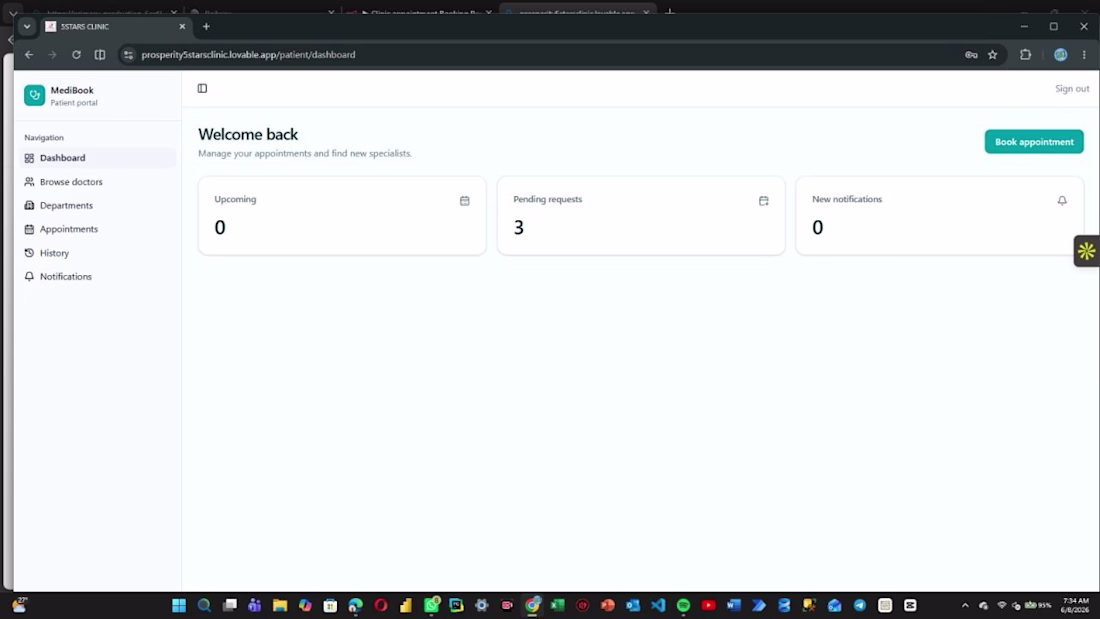Image resolution: width=1100 pixels, height=619 pixels.
Task: Open Excel from taskbar
Action: [558, 605]
